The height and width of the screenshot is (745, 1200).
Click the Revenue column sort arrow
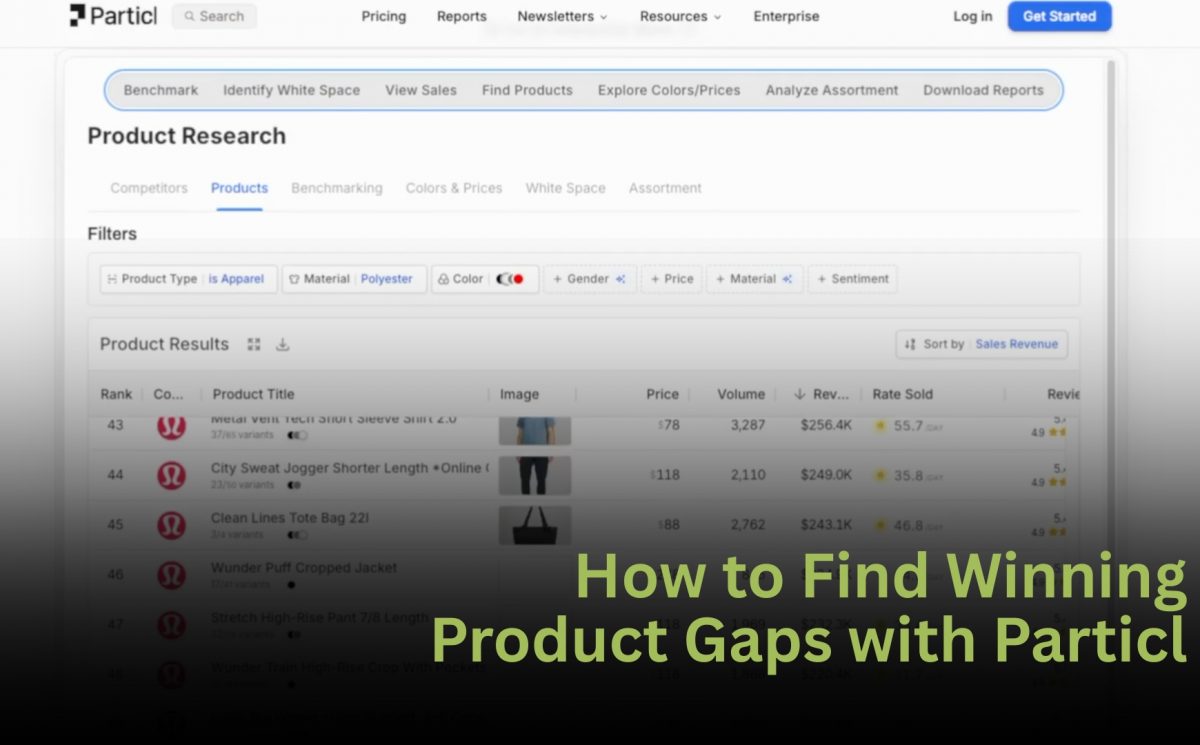click(x=799, y=394)
